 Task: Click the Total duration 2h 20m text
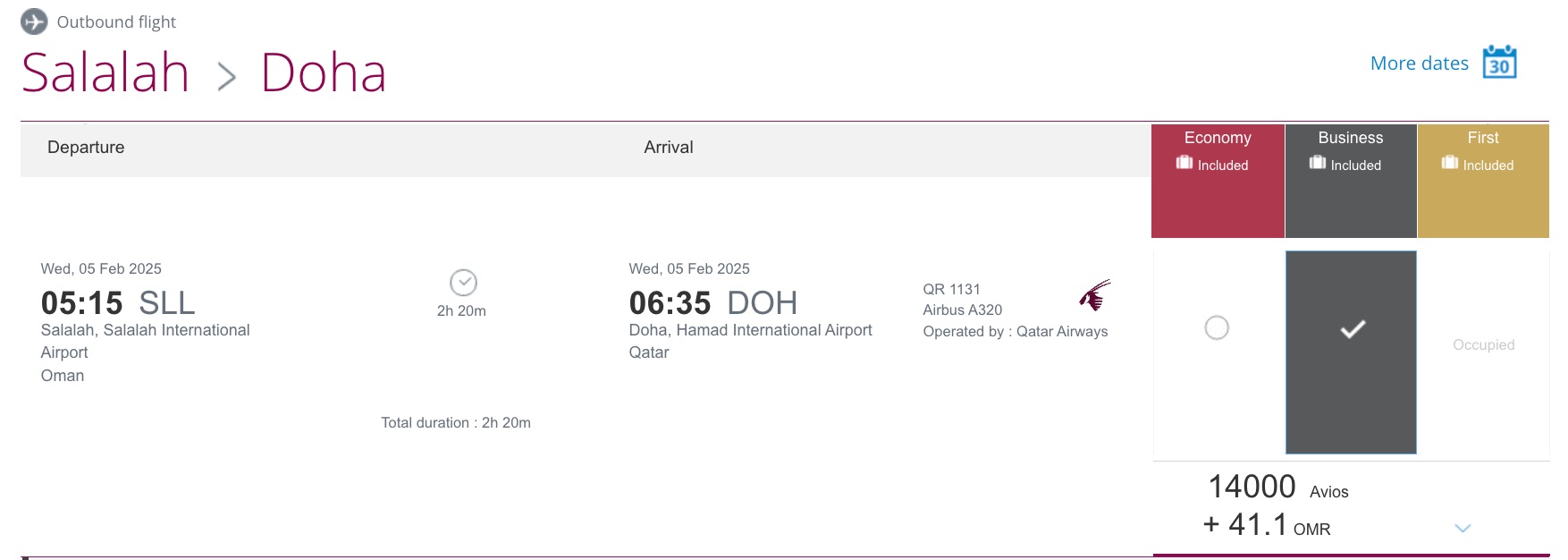(455, 422)
